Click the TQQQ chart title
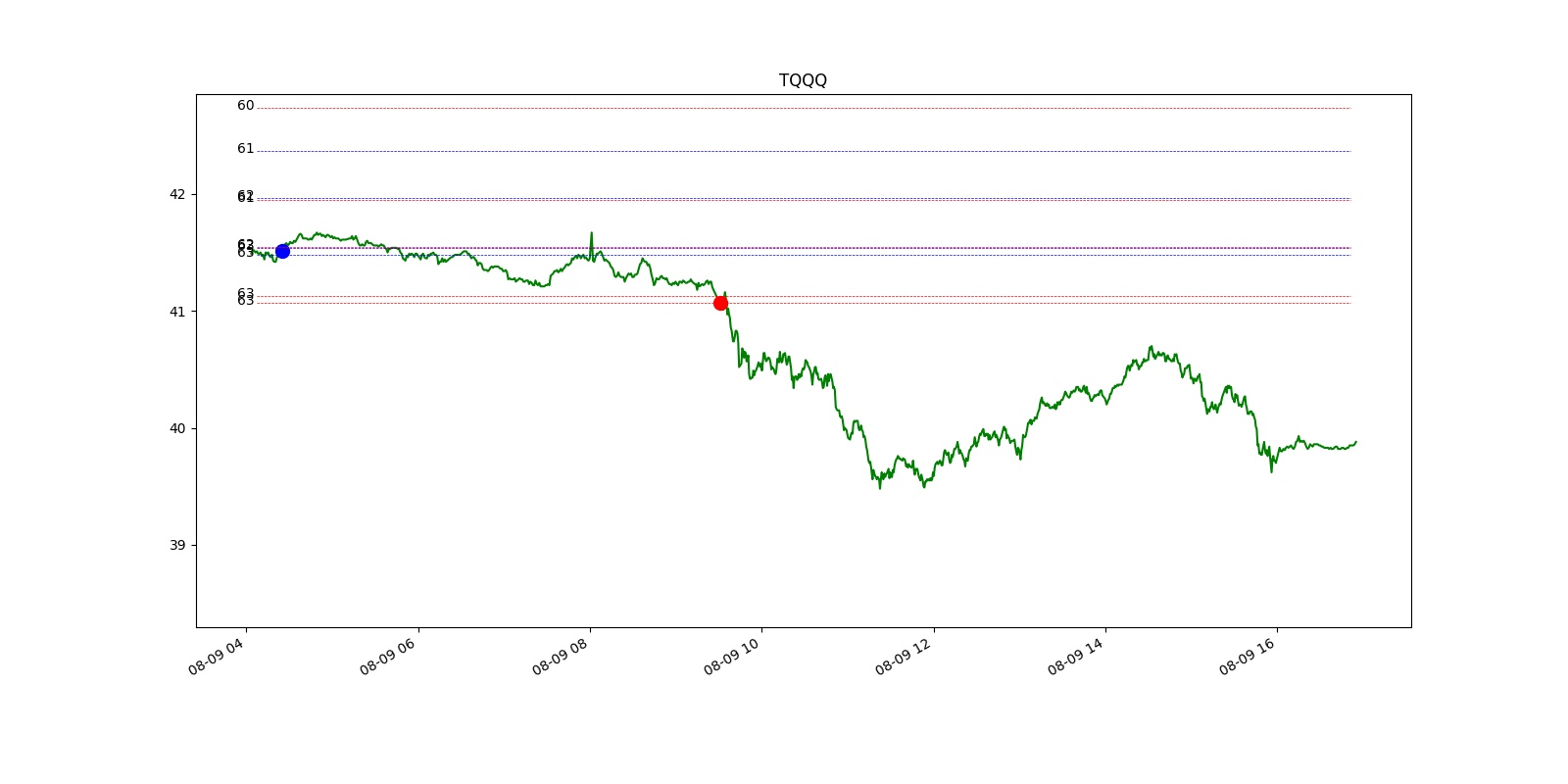The height and width of the screenshot is (784, 1568). (x=803, y=80)
